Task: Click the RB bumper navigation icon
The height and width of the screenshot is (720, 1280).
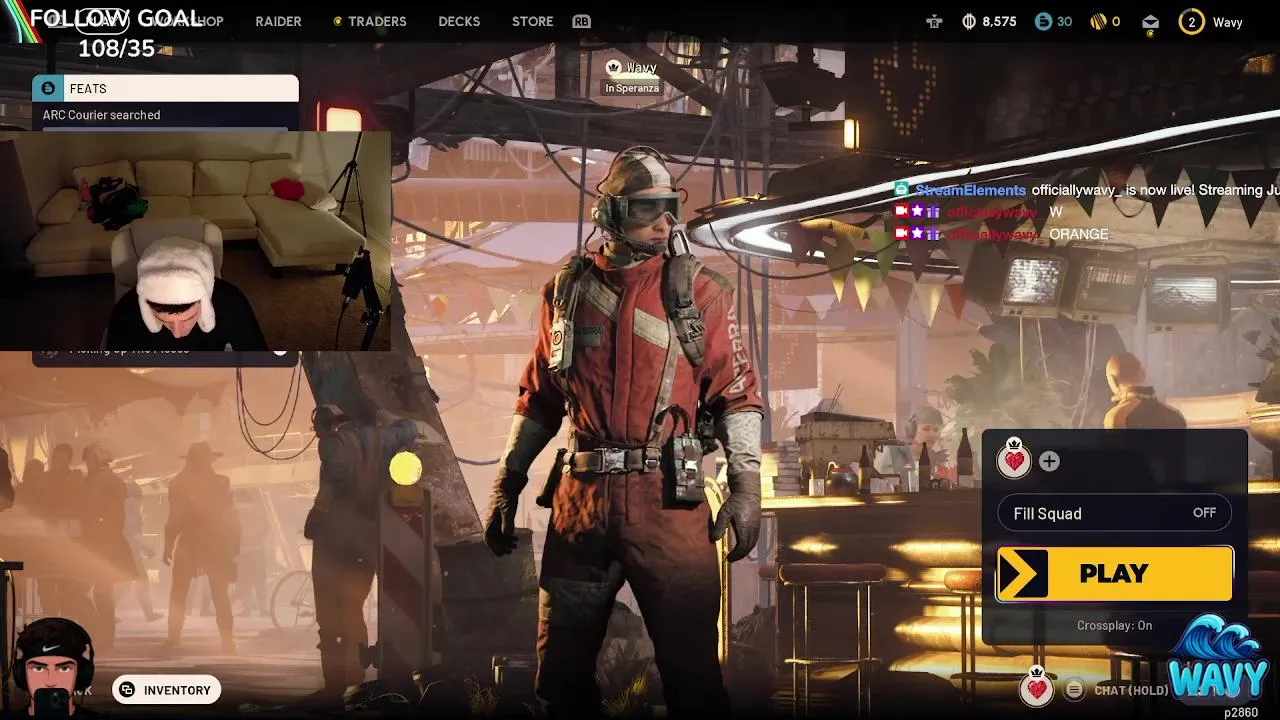Action: point(581,21)
